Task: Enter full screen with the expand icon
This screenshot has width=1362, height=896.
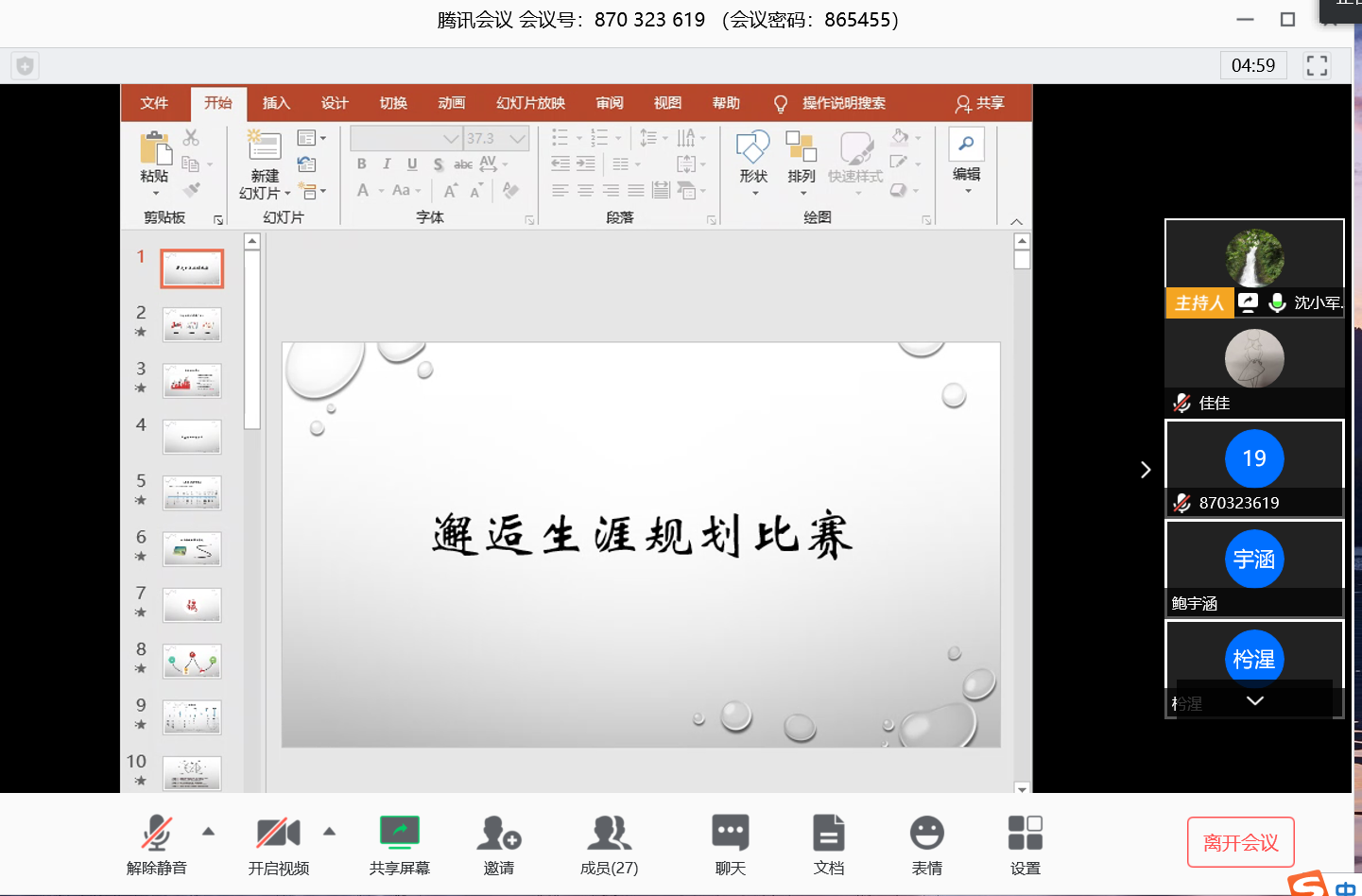Action: pos(1317,65)
